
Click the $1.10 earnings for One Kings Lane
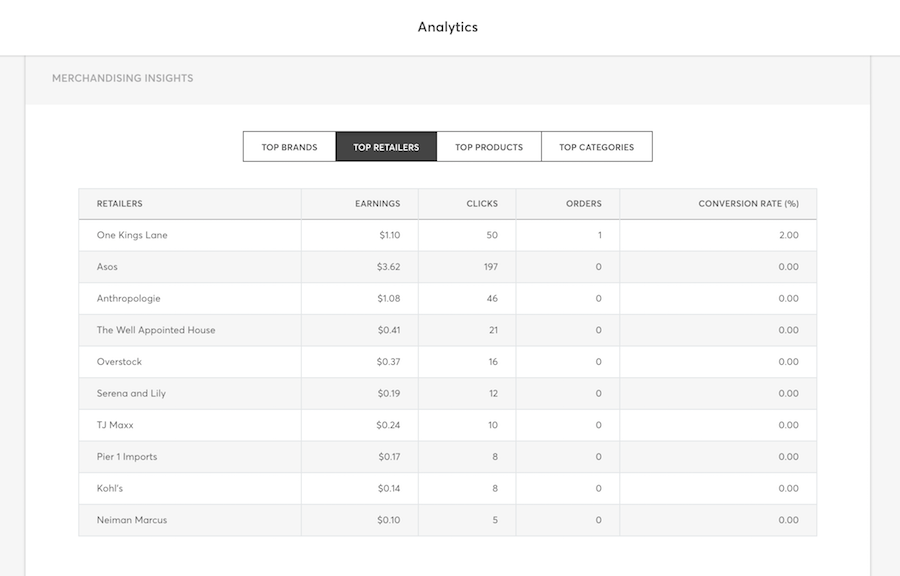coord(390,235)
